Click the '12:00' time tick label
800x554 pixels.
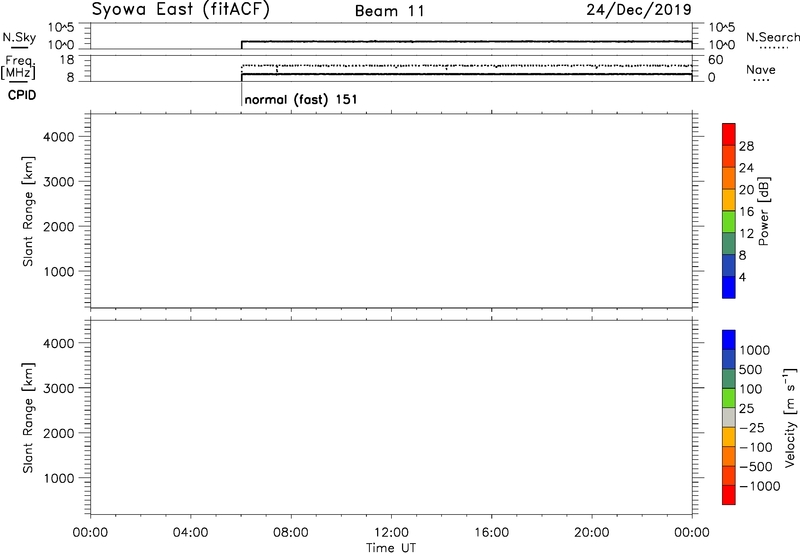(391, 533)
